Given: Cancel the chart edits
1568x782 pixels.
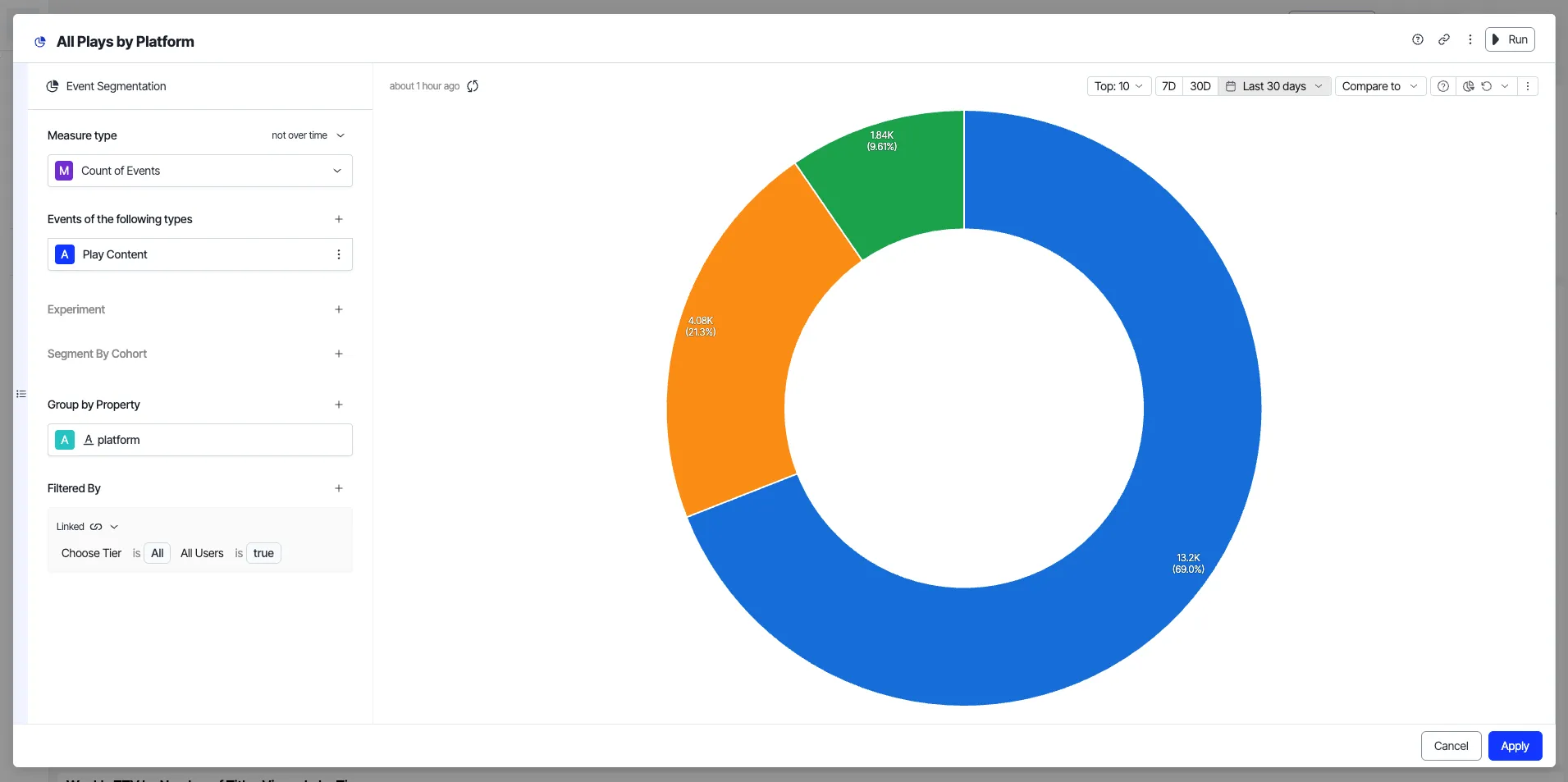Looking at the screenshot, I should [1451, 746].
